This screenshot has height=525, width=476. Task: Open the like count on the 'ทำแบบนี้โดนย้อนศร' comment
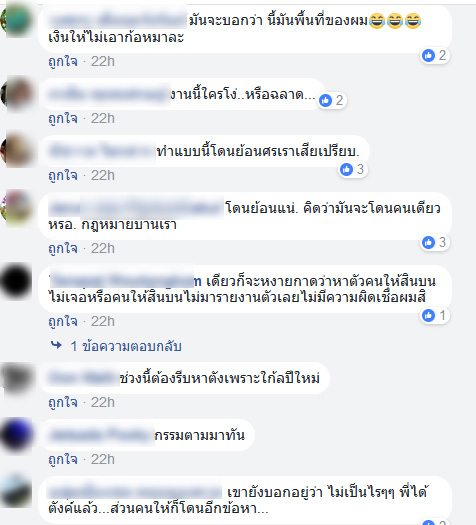[353, 169]
